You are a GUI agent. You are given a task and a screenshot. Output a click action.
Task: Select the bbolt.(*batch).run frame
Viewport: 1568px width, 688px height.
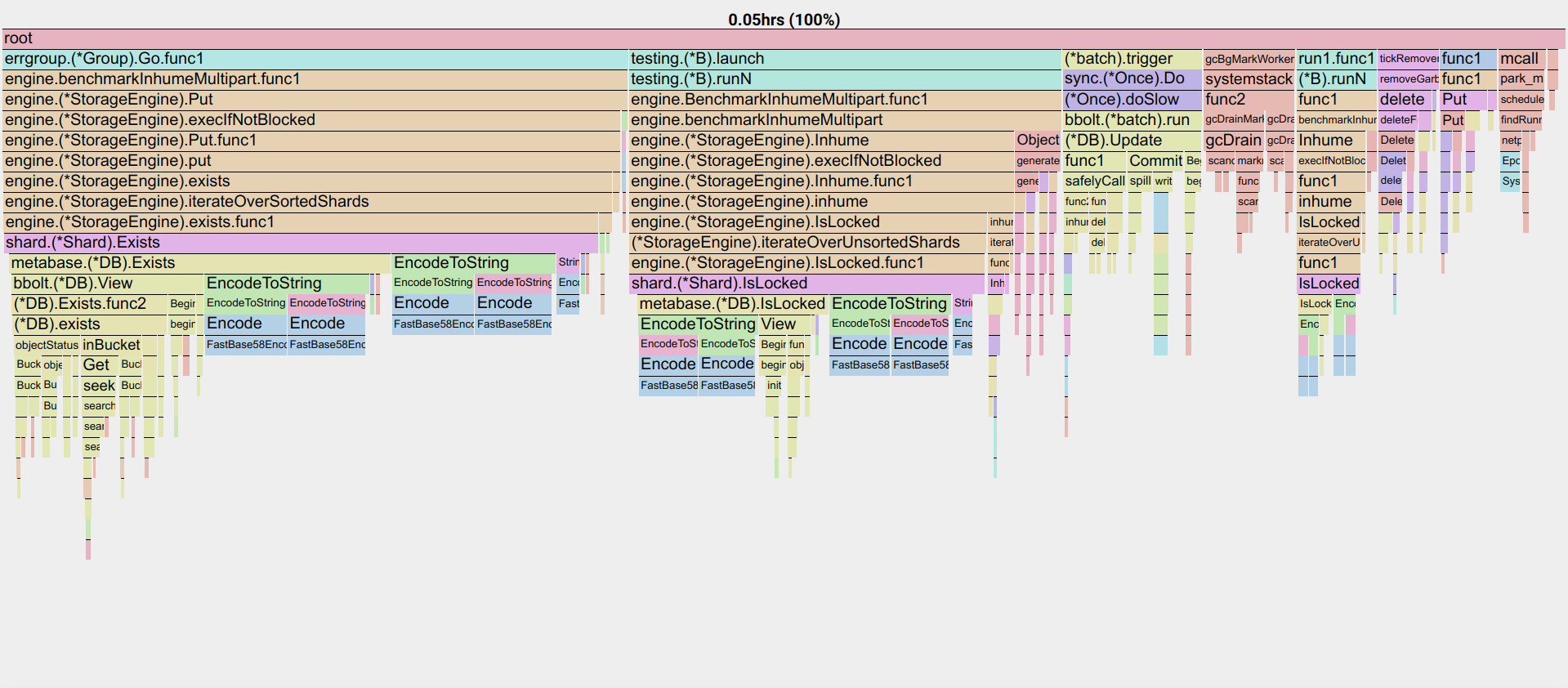[1132, 120]
